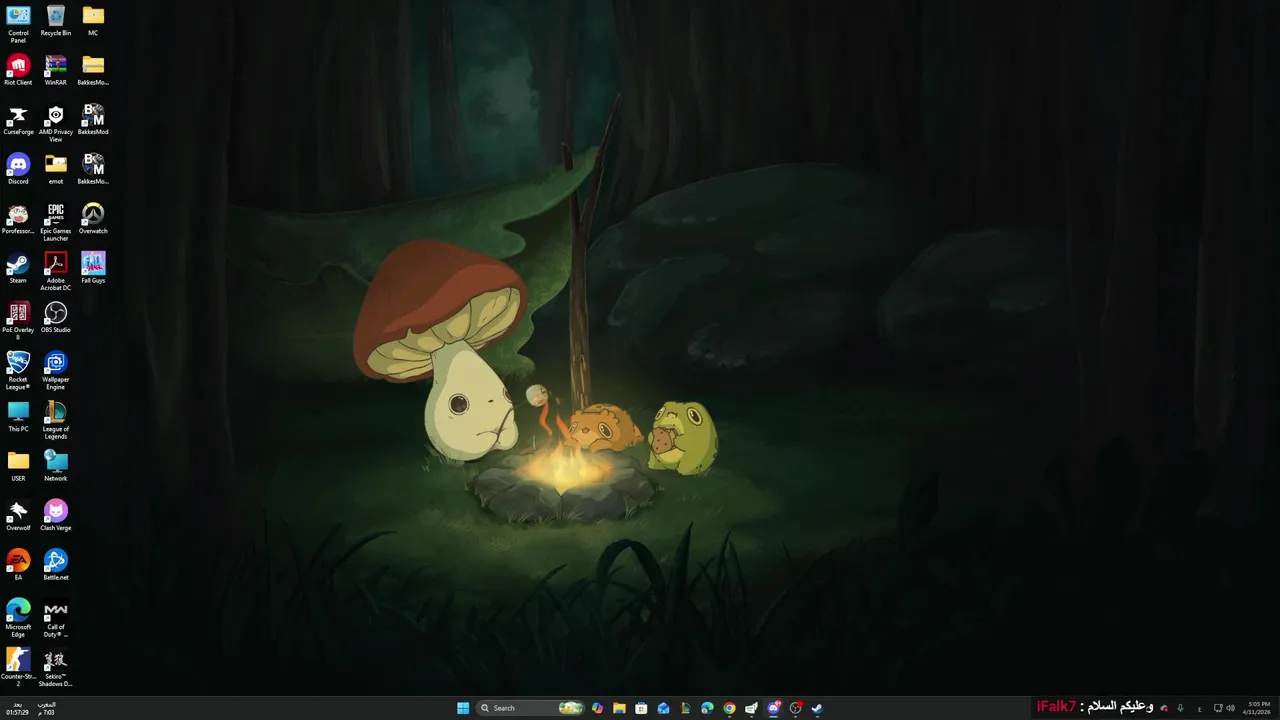The width and height of the screenshot is (1280, 720).
Task: Open Adobe Acrobat DC
Action: pos(56,271)
